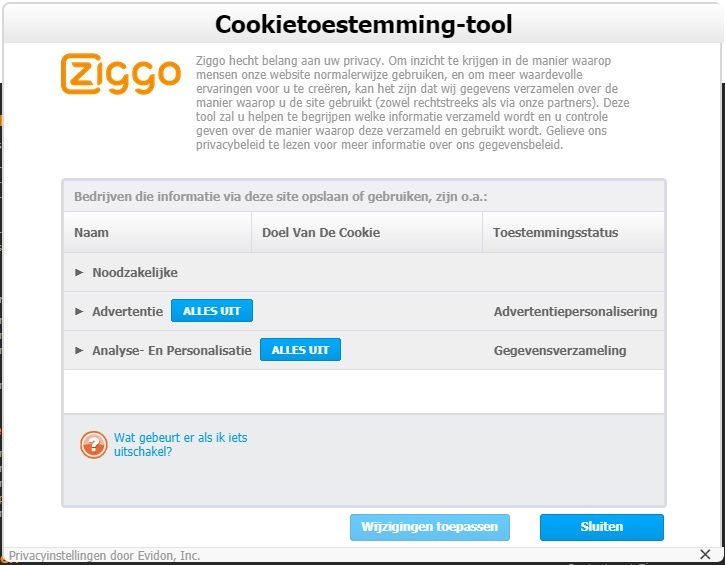Screen dimensions: 725x565
Task: Expand the Noodzakelijke category arrow
Action: 80,272
